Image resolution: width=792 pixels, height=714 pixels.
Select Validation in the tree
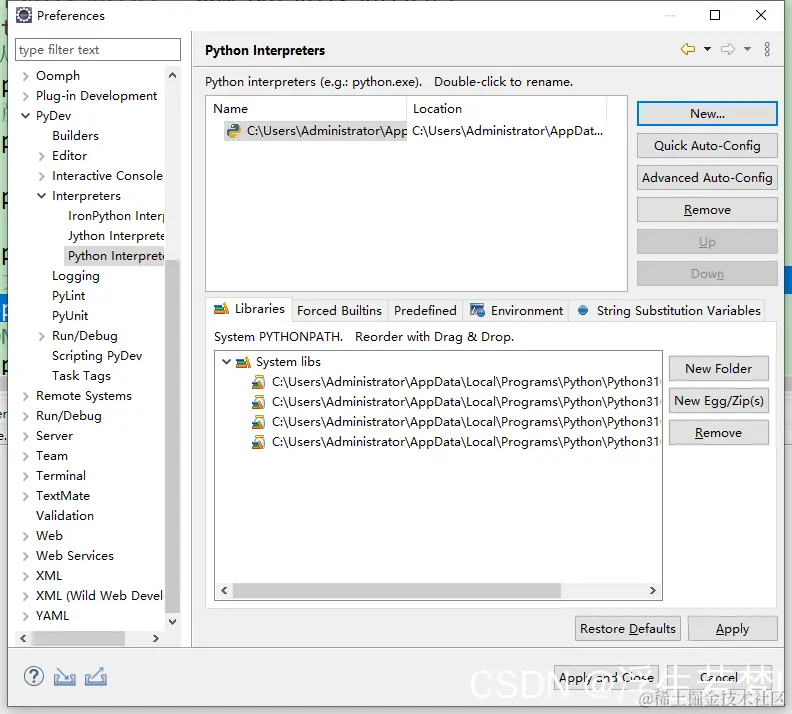pos(65,516)
